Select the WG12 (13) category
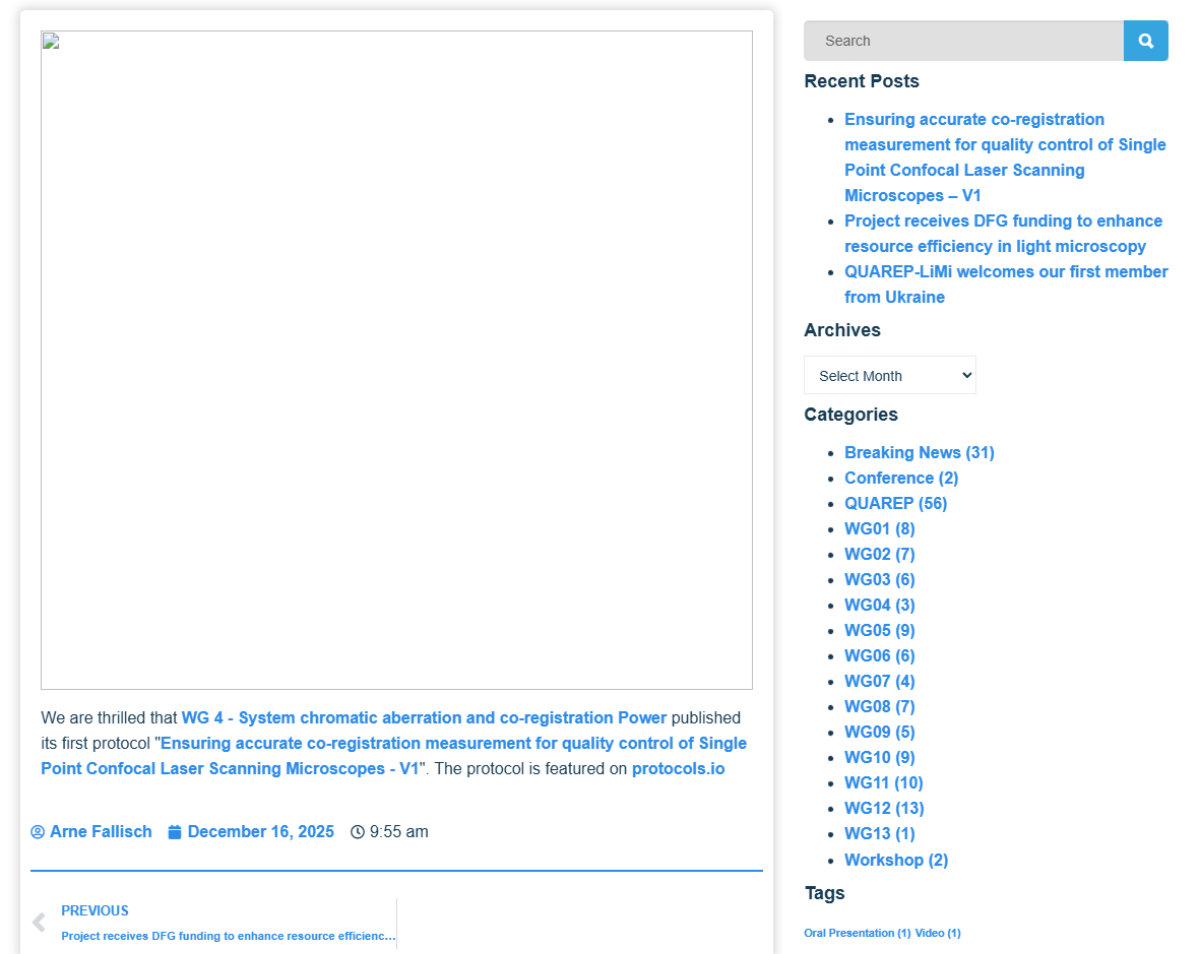Viewport: 1200px width, 954px height. pos(884,808)
